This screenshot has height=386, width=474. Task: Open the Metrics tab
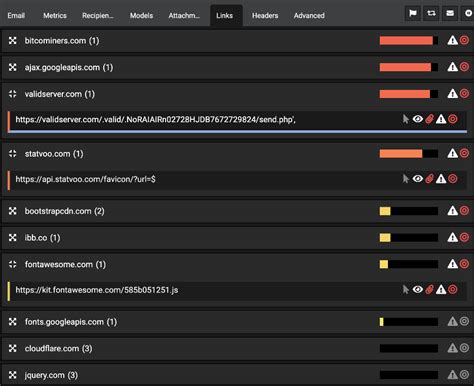(x=55, y=15)
